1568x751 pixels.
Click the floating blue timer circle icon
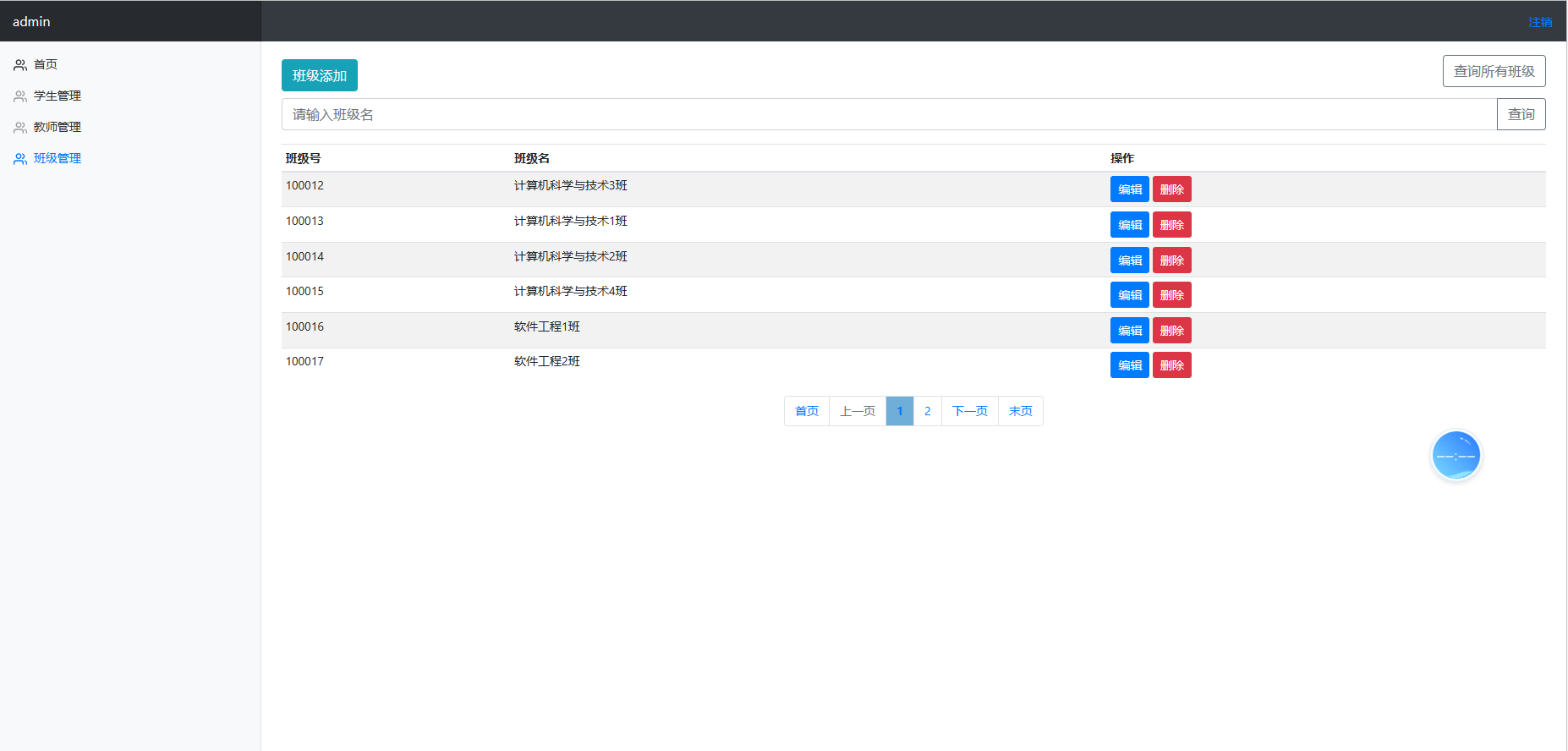coord(1456,456)
